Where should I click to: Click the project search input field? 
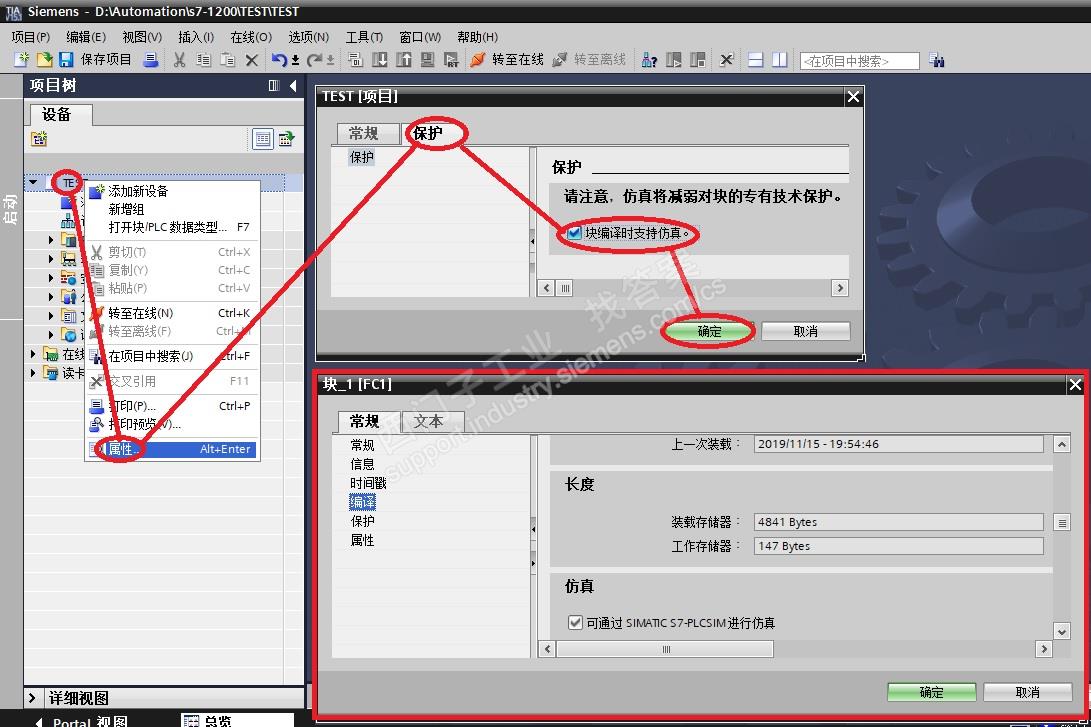coord(859,61)
